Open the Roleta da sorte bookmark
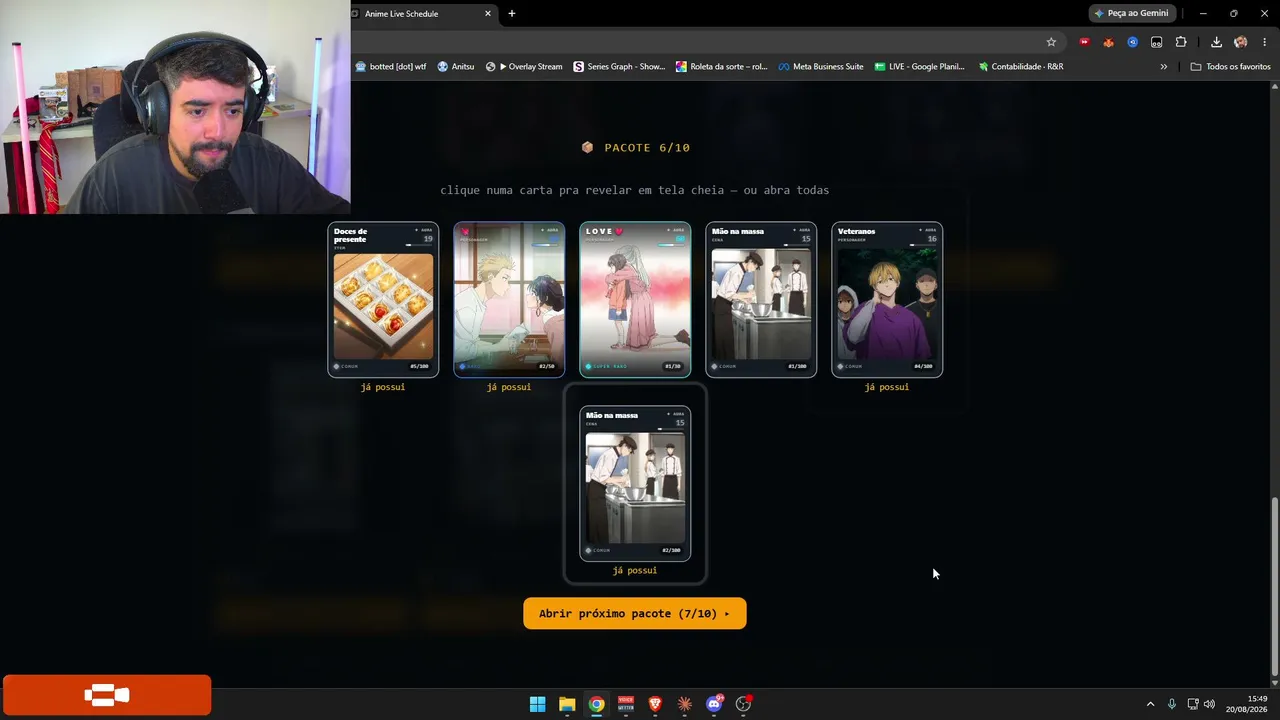Viewport: 1280px width, 720px height. [721, 67]
